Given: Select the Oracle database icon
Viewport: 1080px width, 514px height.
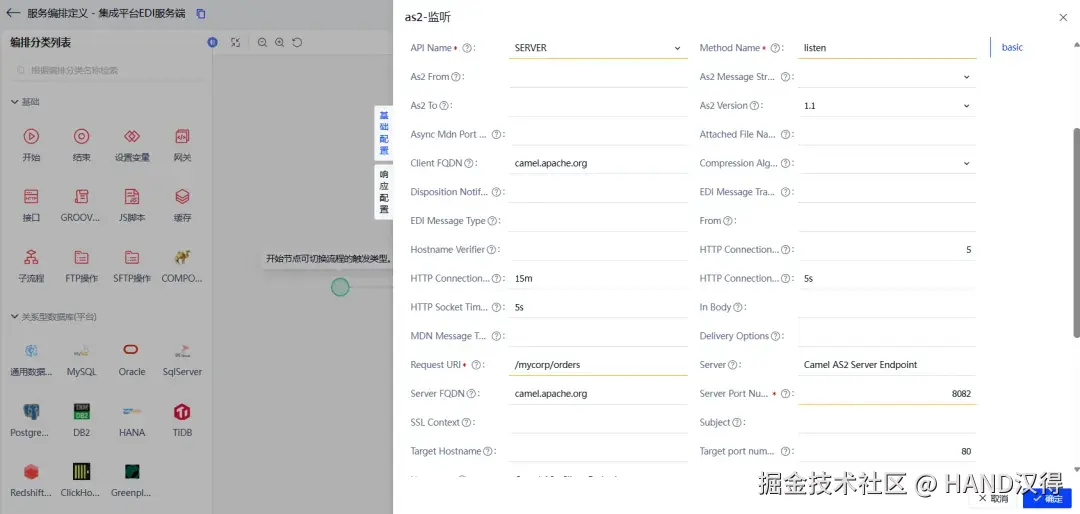Looking at the screenshot, I should (x=131, y=350).
